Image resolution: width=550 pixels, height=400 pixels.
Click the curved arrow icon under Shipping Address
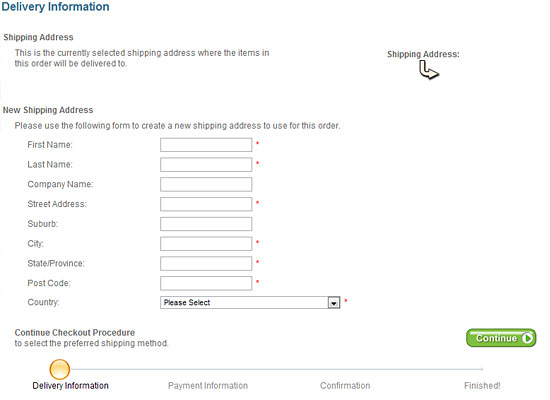429,70
